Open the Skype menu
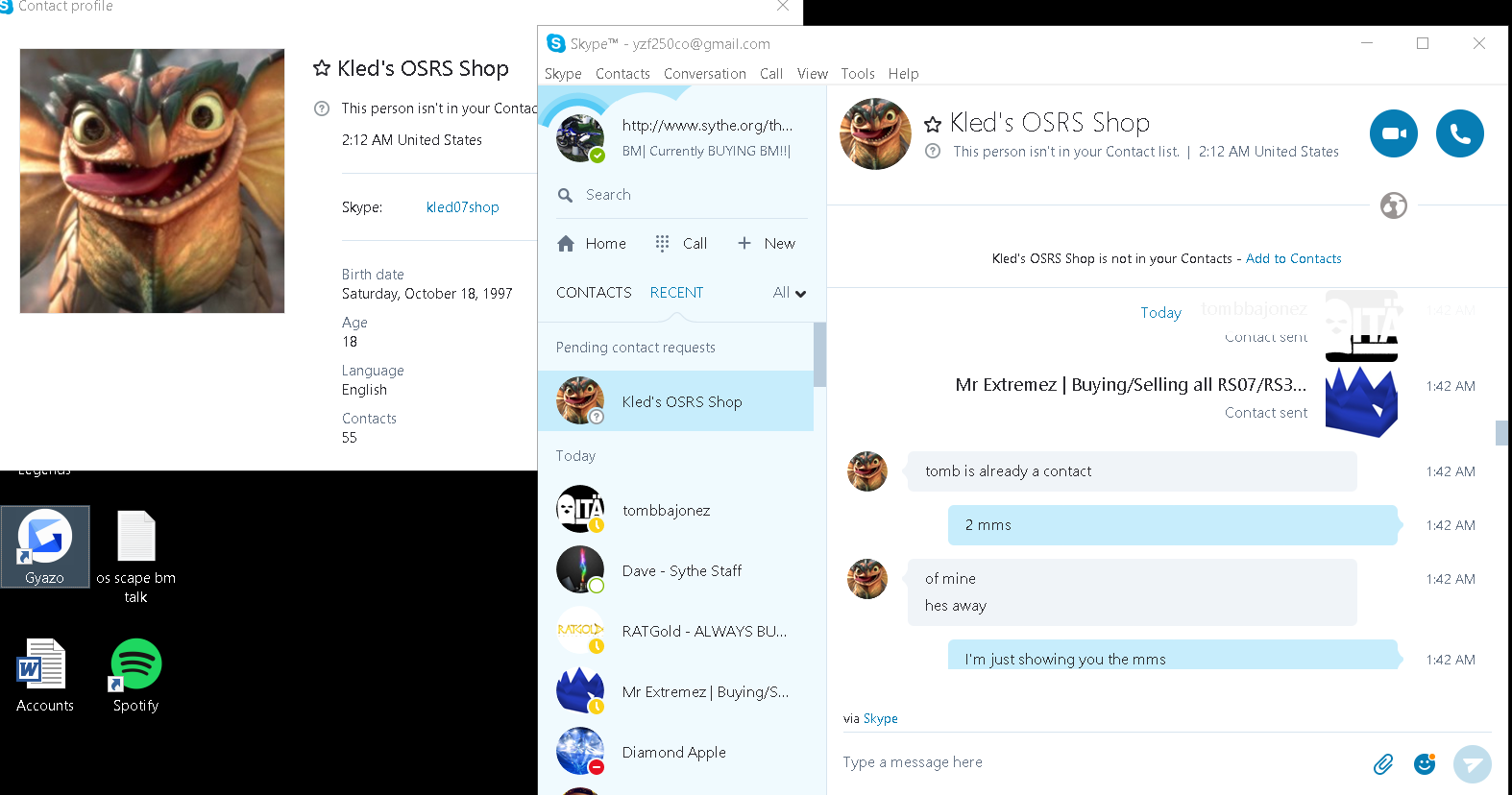Screen dimensions: 1512x795 563,74
